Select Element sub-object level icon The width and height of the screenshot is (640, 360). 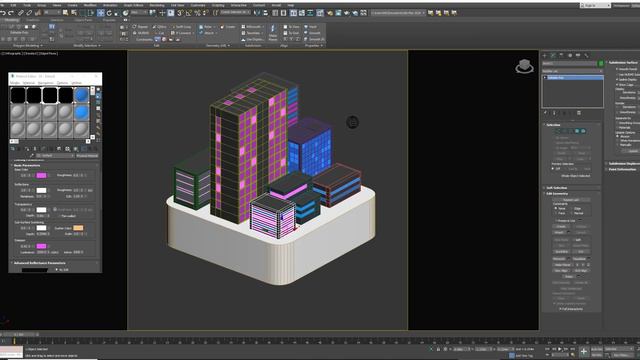coord(583,131)
